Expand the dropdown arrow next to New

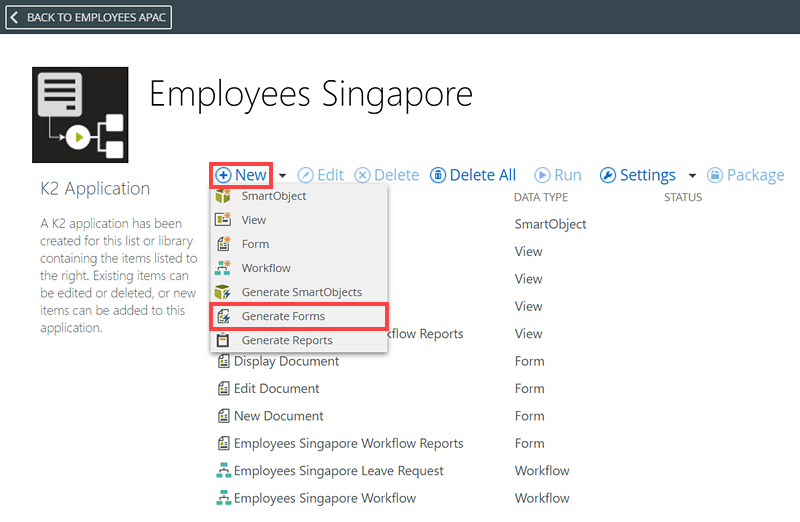pos(282,176)
